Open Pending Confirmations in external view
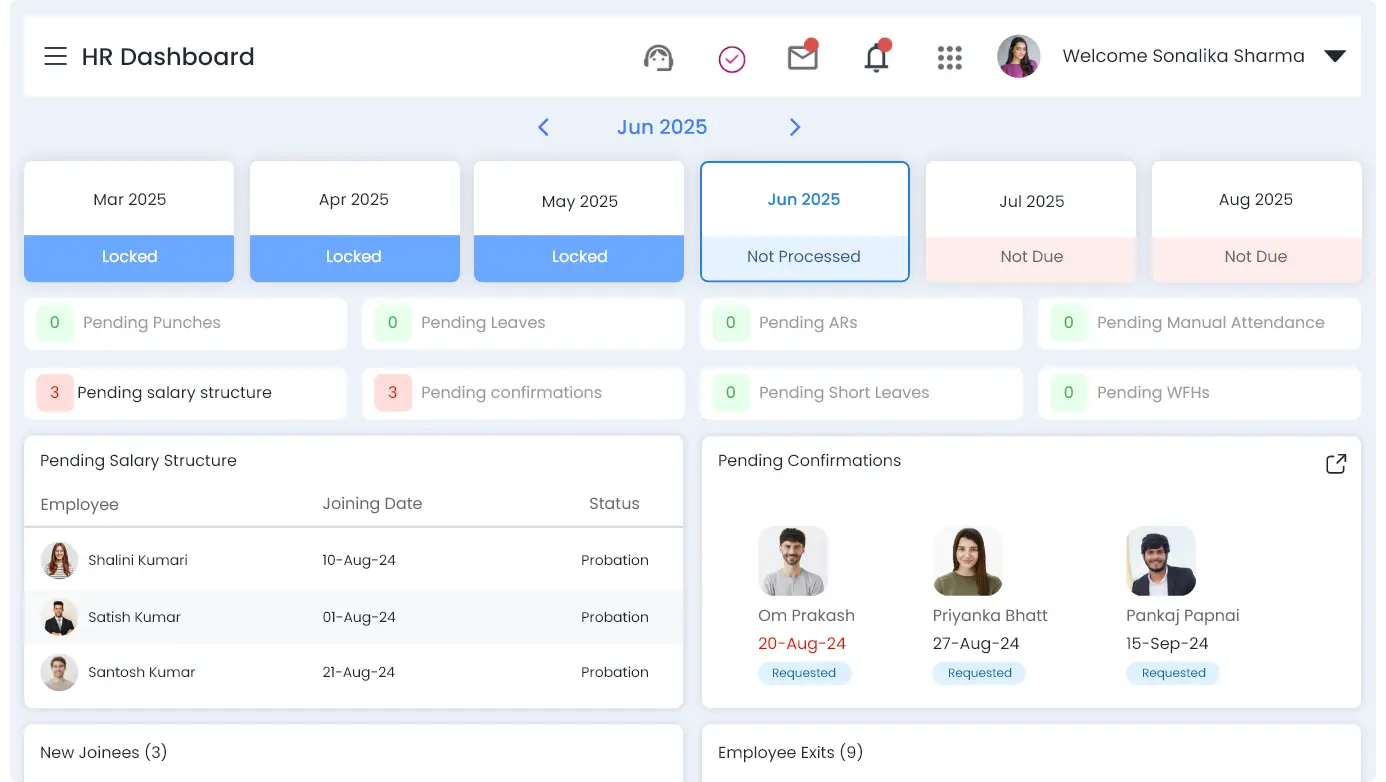 (1335, 464)
